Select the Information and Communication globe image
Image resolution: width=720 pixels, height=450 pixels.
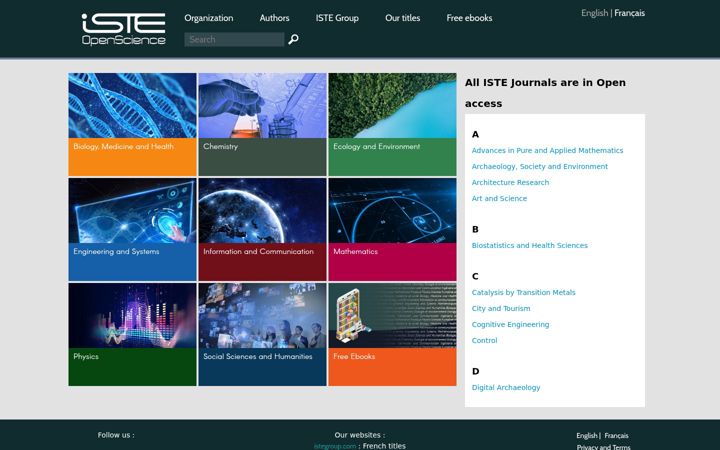262,211
